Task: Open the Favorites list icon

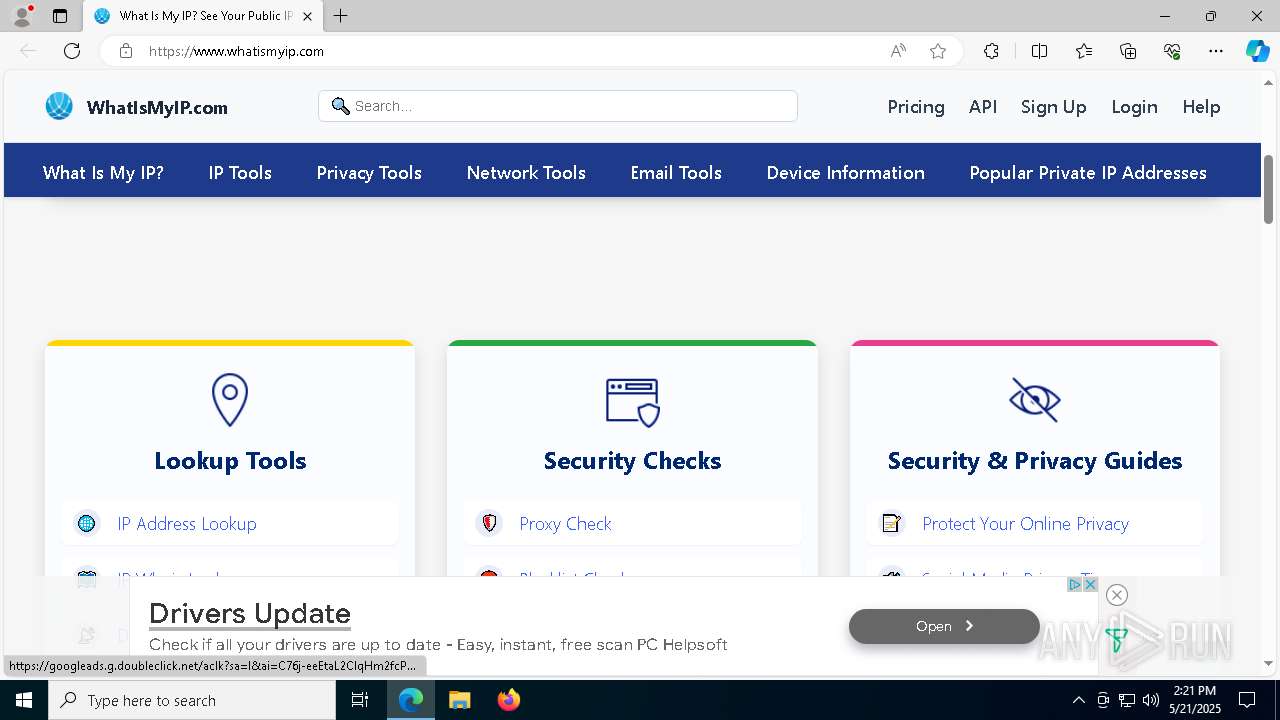Action: [x=1084, y=51]
